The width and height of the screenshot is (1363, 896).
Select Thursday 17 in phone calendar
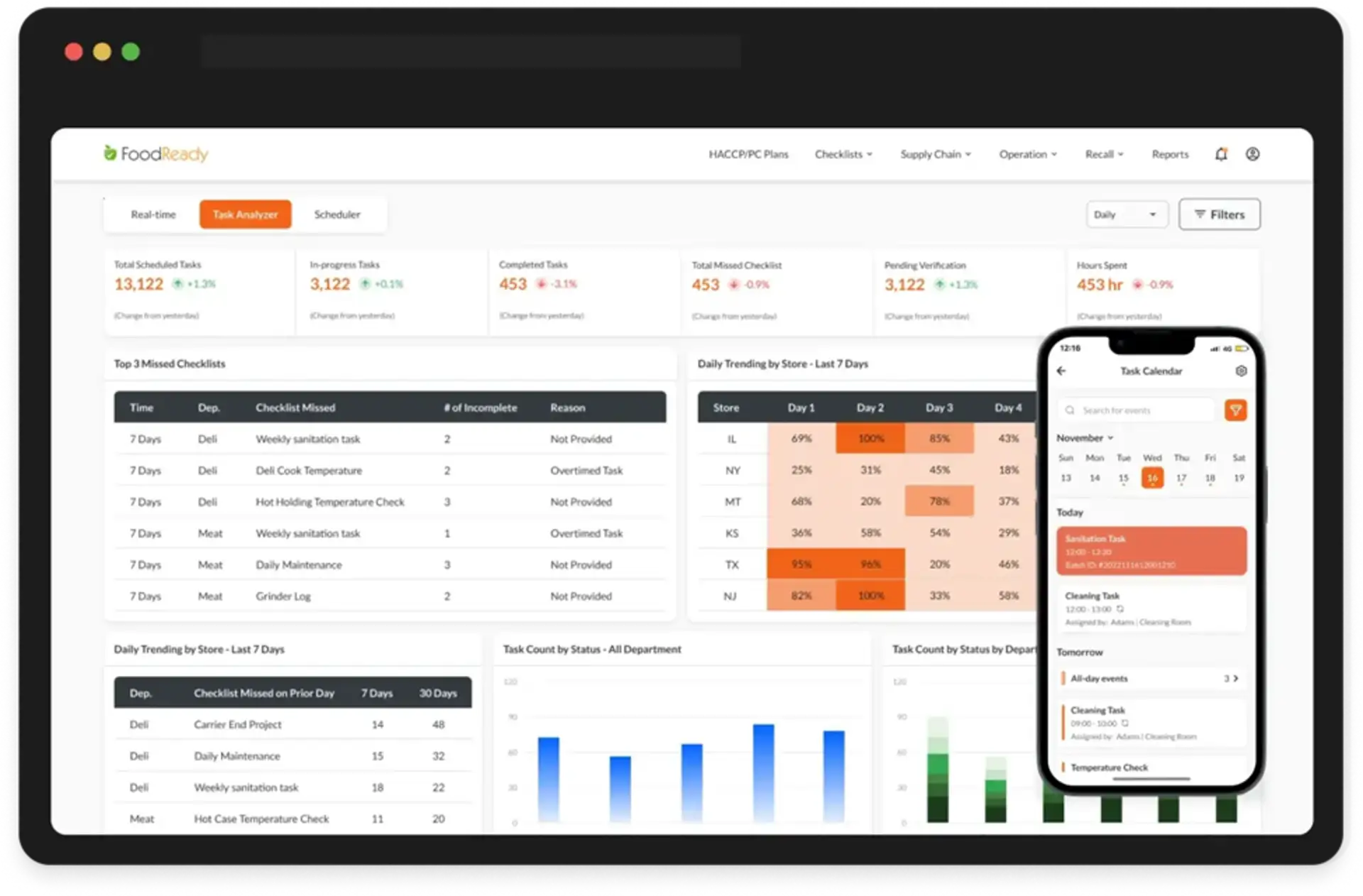click(1181, 478)
